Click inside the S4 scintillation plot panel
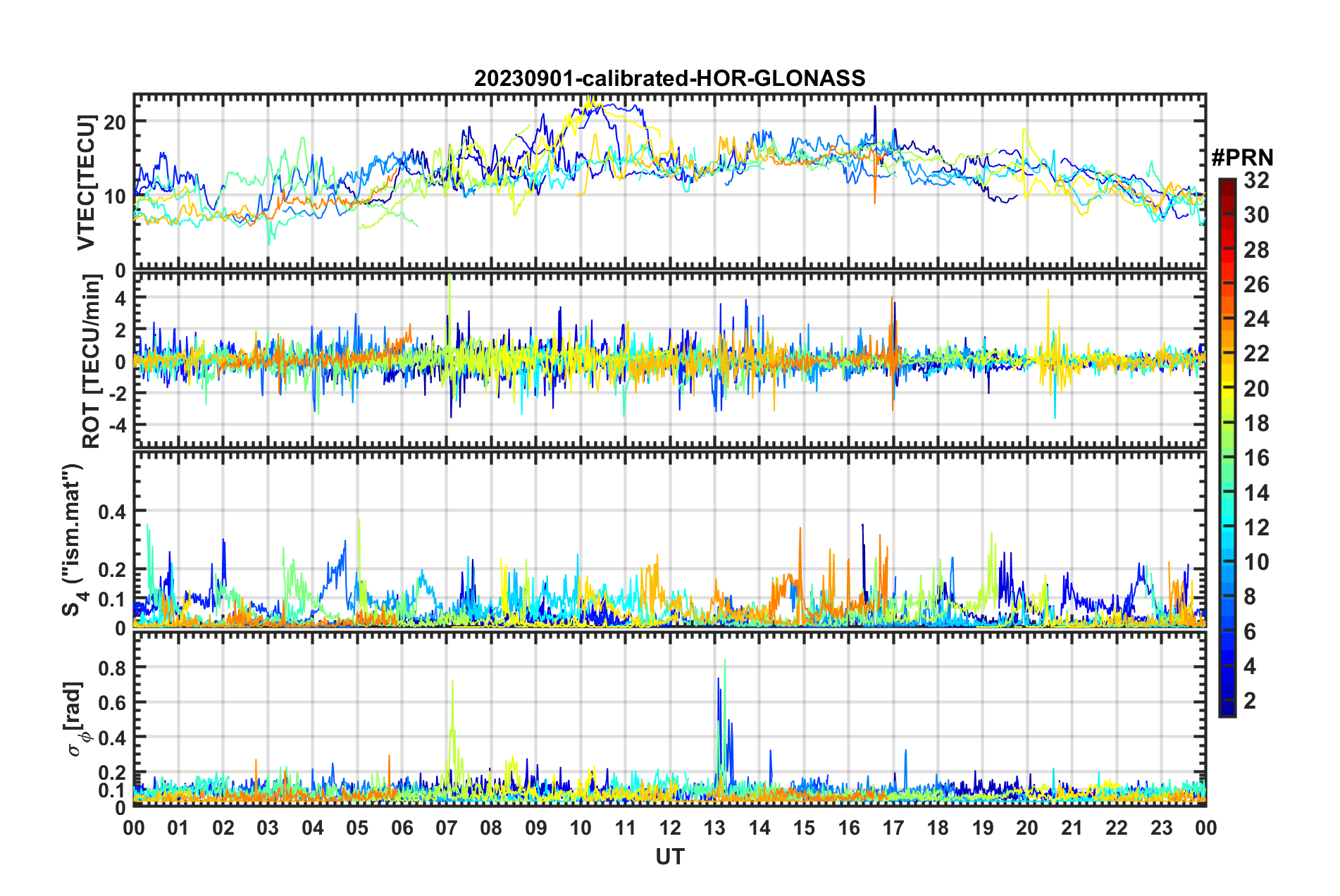 (x=670, y=539)
